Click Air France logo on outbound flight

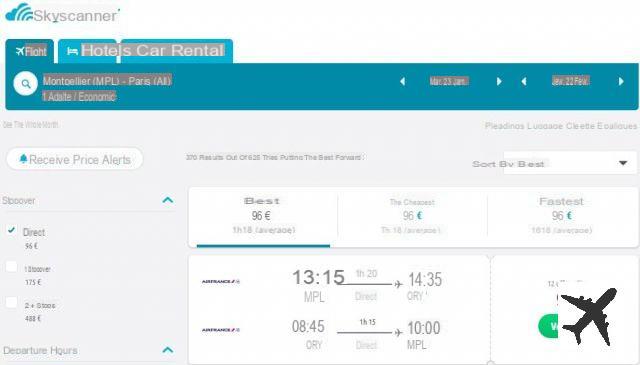[x=220, y=282]
